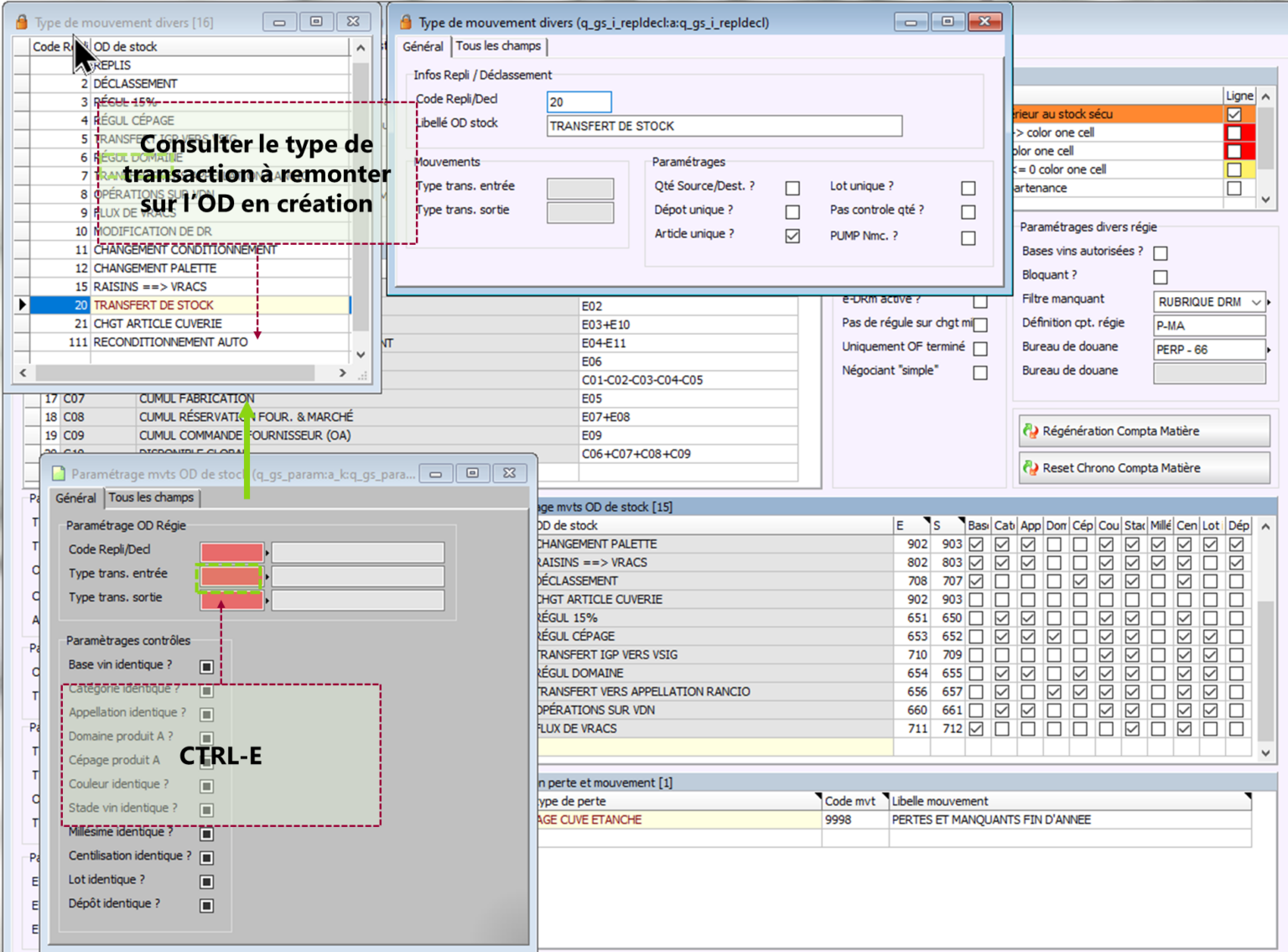Select the Général tab in the Paramétrage mvts window
Screen dimensions: 1288x952
tap(75, 498)
